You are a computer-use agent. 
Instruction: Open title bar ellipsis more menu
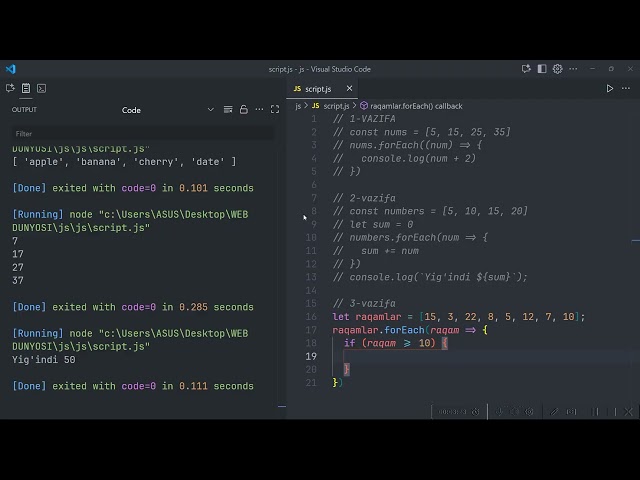(x=573, y=69)
